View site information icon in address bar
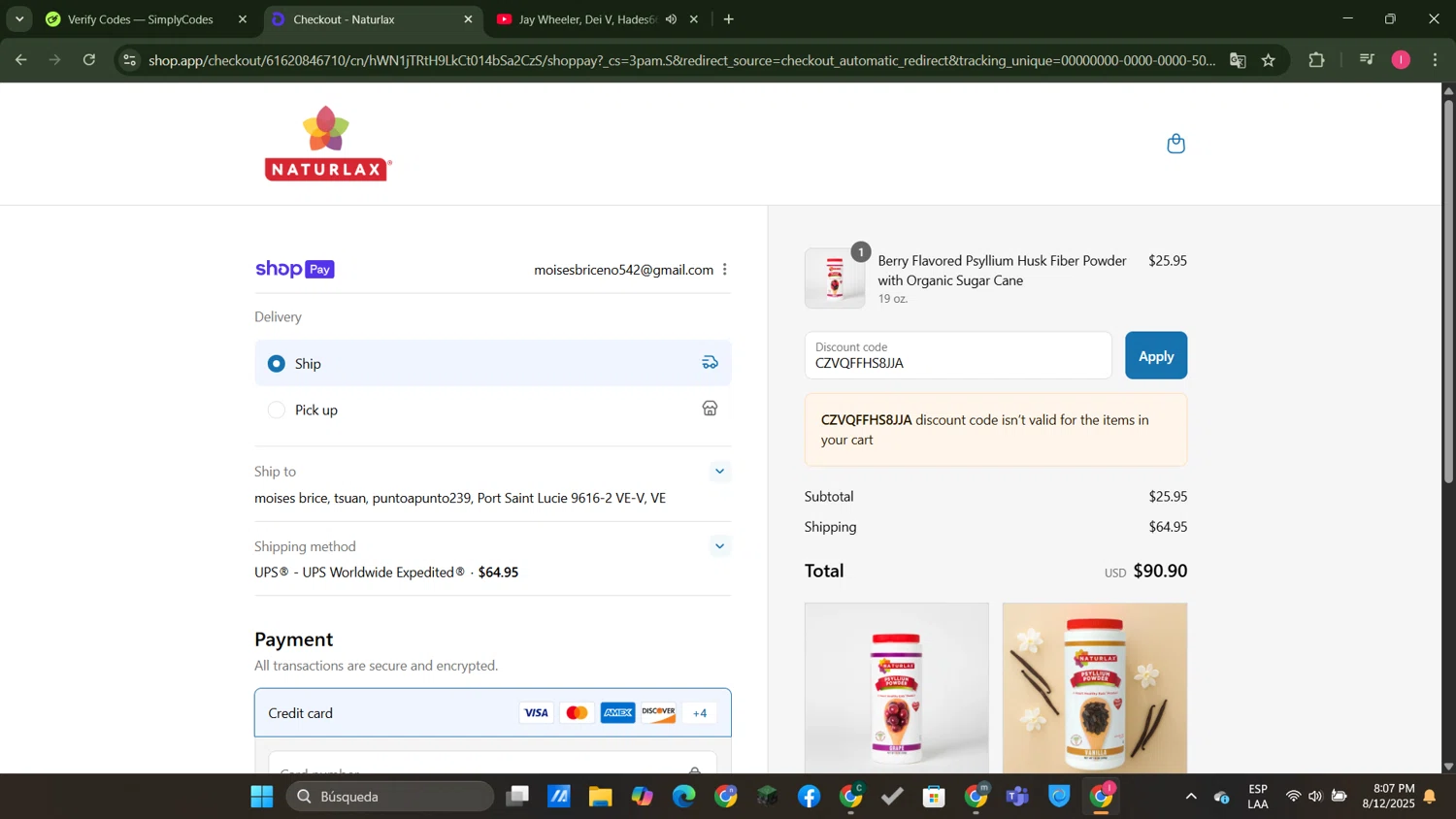Viewport: 1456px width, 819px height. (130, 60)
